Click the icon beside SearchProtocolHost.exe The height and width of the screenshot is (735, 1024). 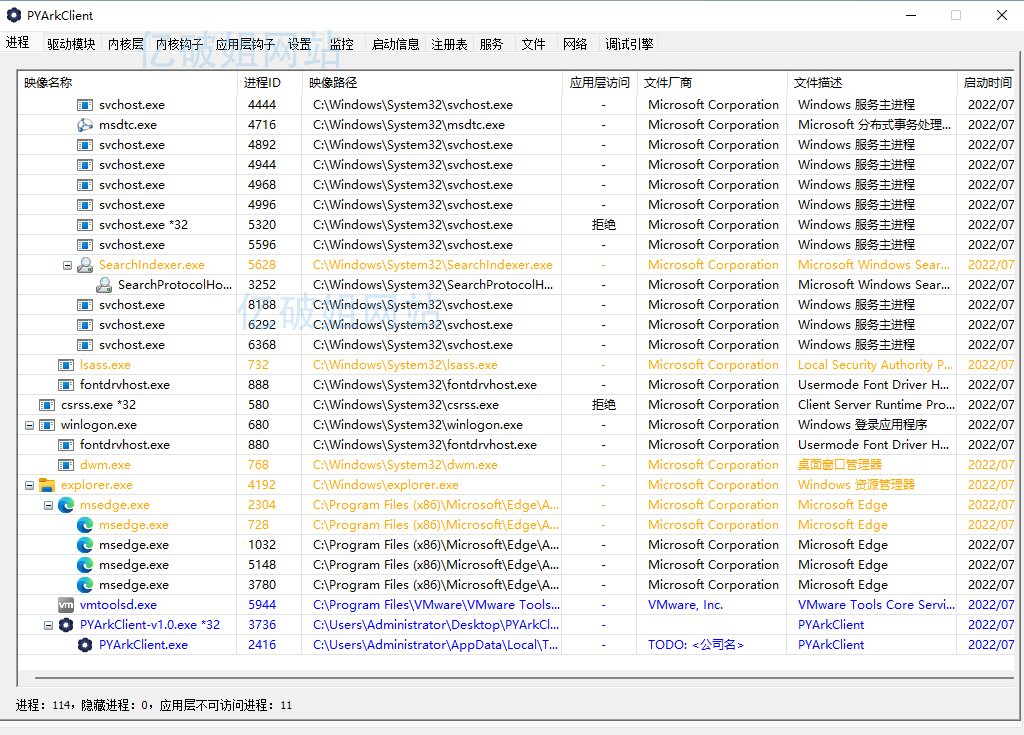[x=103, y=284]
